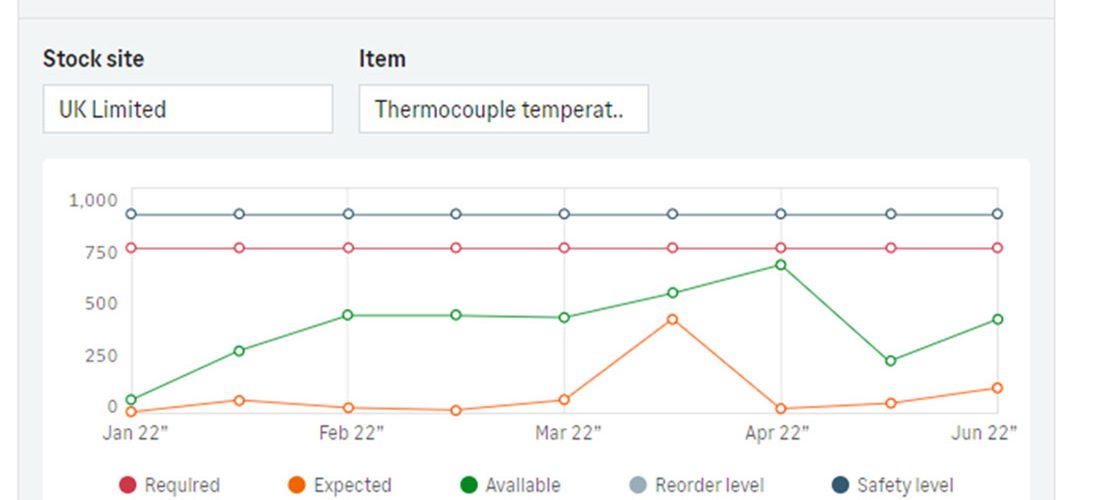Select Required line point at Mar 22

[x=564, y=248]
